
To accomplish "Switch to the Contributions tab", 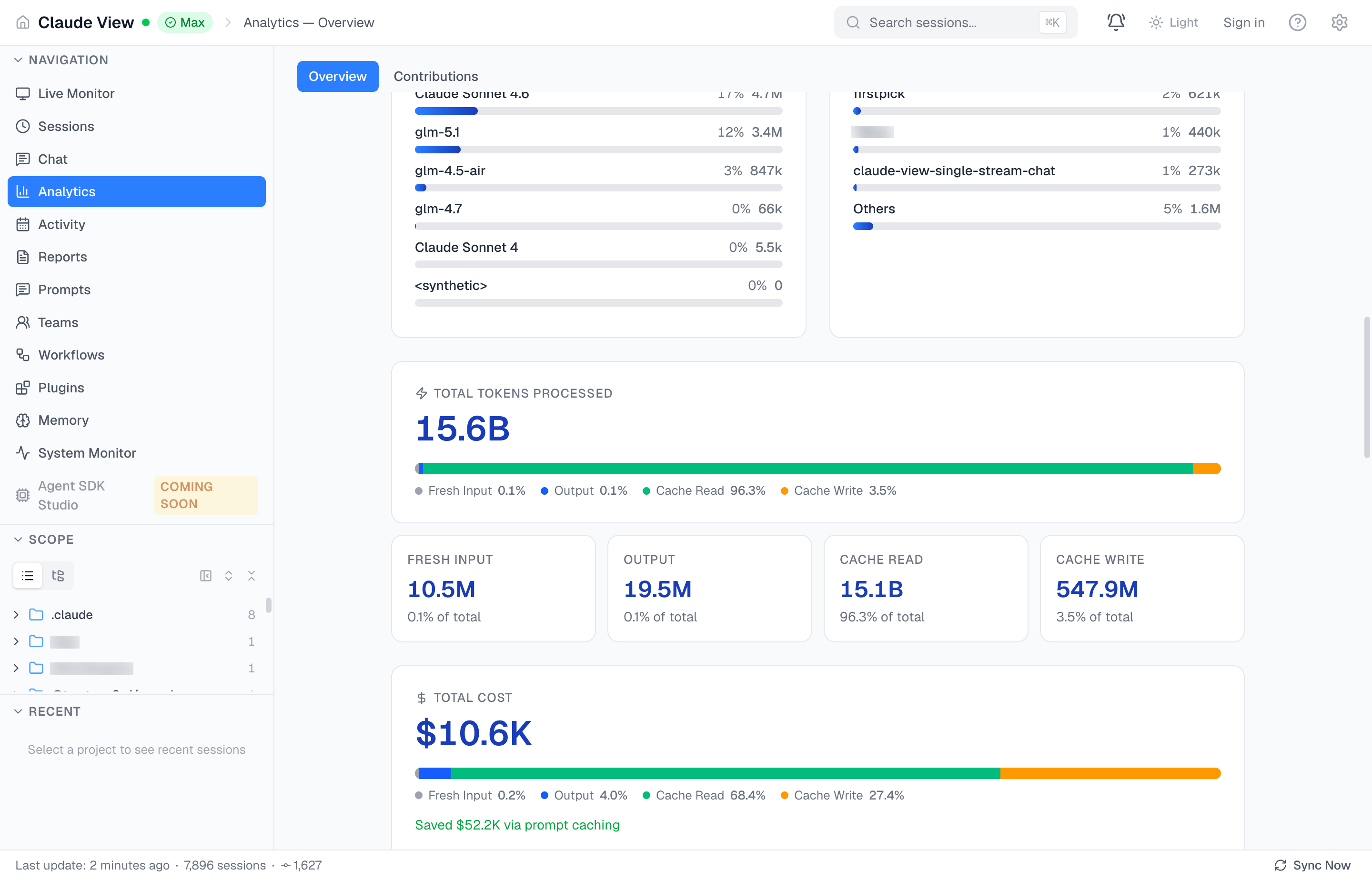I will (435, 76).
